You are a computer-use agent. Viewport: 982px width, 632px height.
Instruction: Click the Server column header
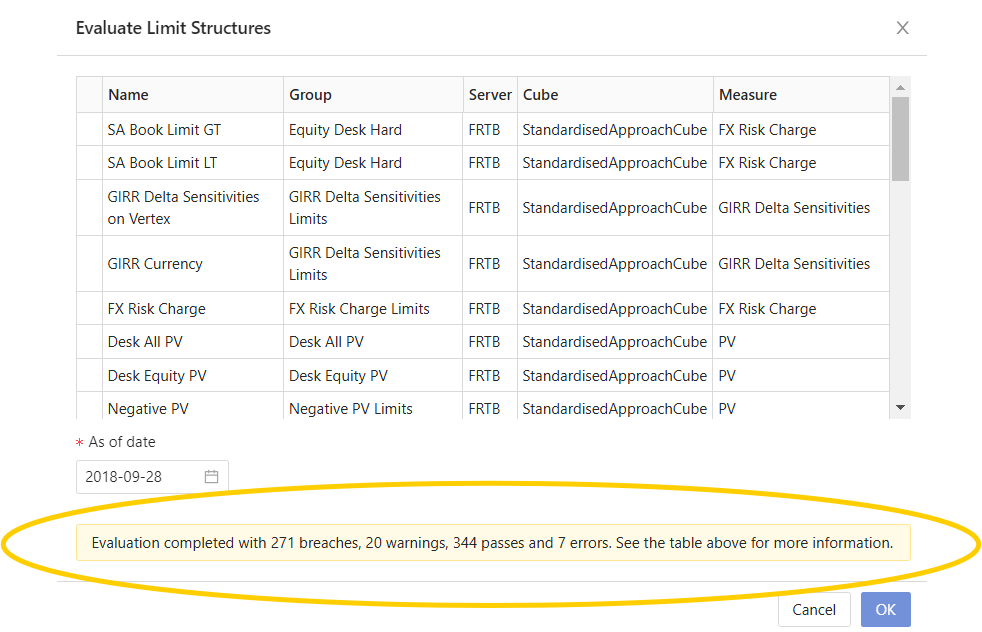point(489,95)
